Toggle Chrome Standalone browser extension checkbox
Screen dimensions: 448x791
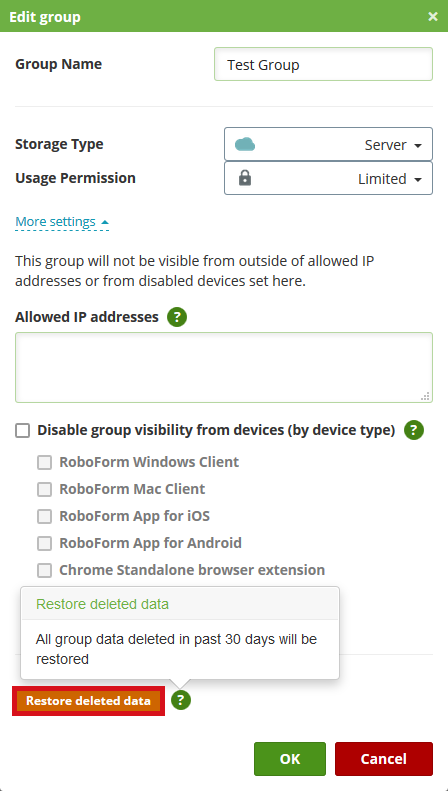click(x=44, y=571)
